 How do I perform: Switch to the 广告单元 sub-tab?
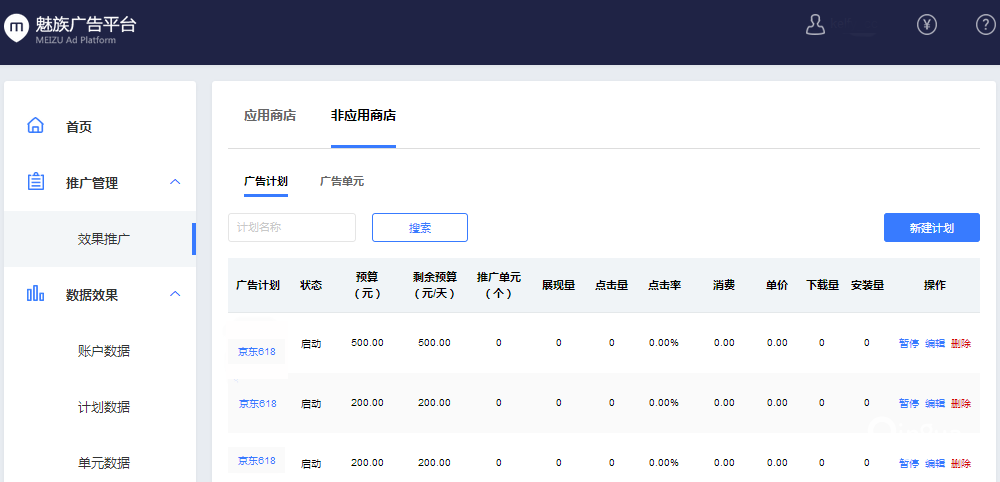342,181
